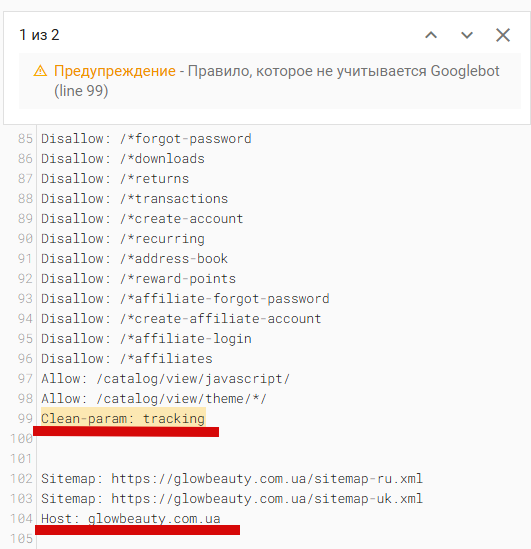The image size is (531, 549).
Task: Click Disallow /*forgot-password rule line
Action: [x=146, y=139]
